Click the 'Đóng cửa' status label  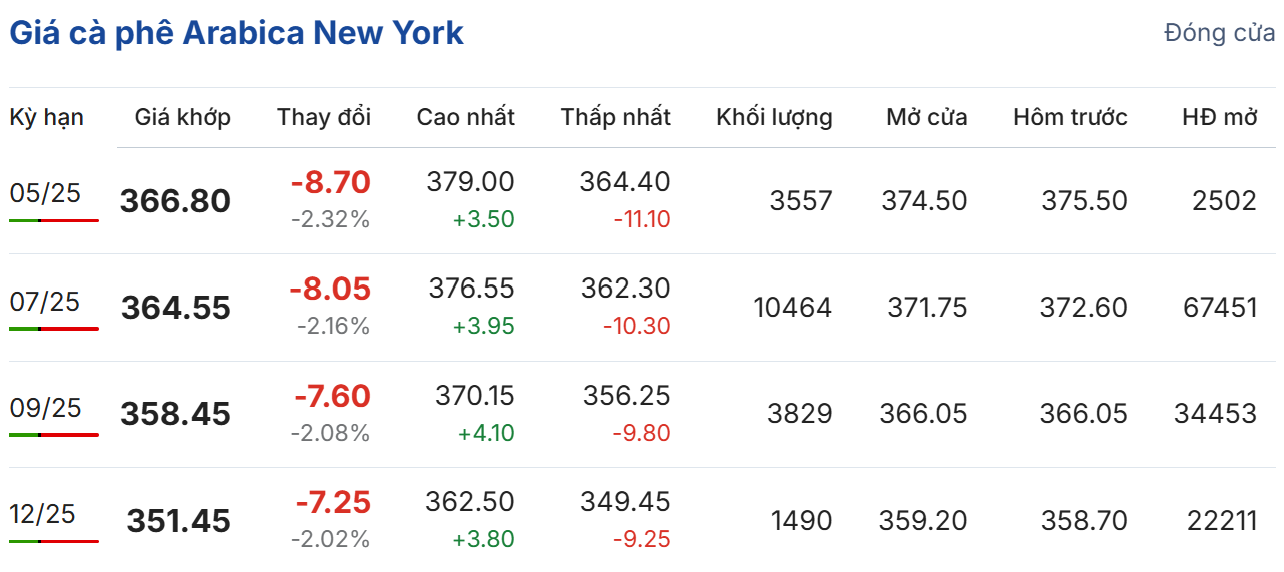tap(1219, 33)
